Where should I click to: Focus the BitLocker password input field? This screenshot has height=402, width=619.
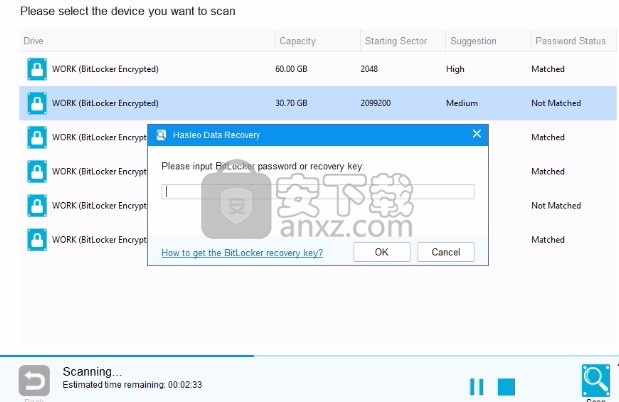pos(318,192)
